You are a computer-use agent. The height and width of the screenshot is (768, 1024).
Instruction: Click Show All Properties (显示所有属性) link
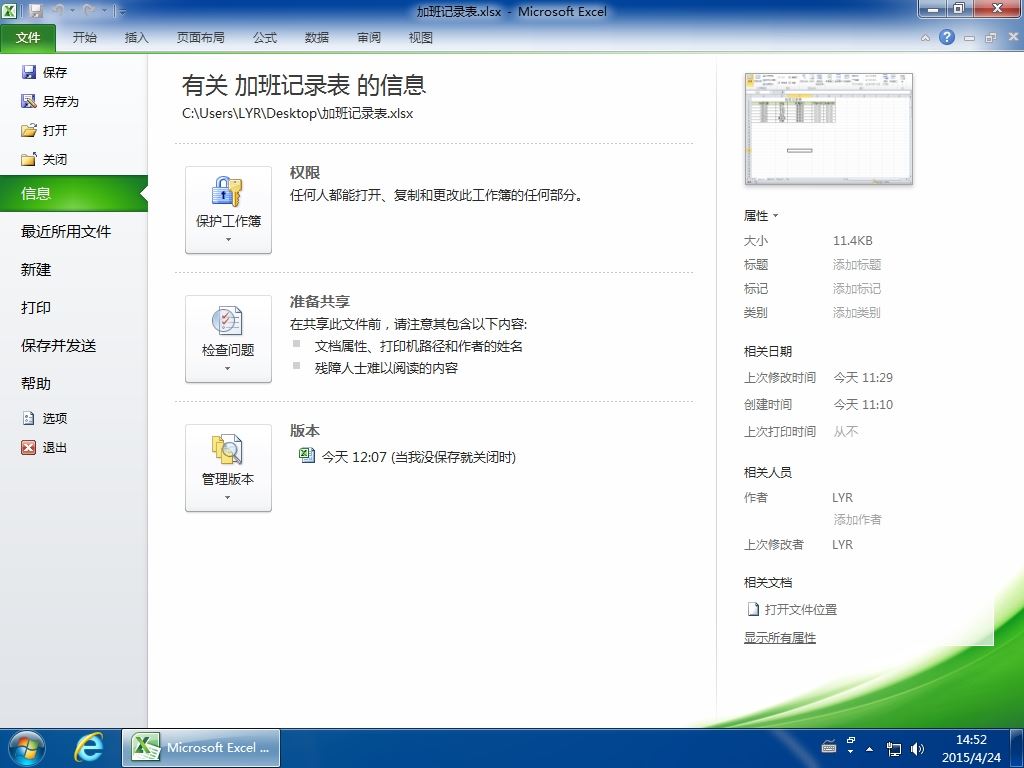coord(780,637)
